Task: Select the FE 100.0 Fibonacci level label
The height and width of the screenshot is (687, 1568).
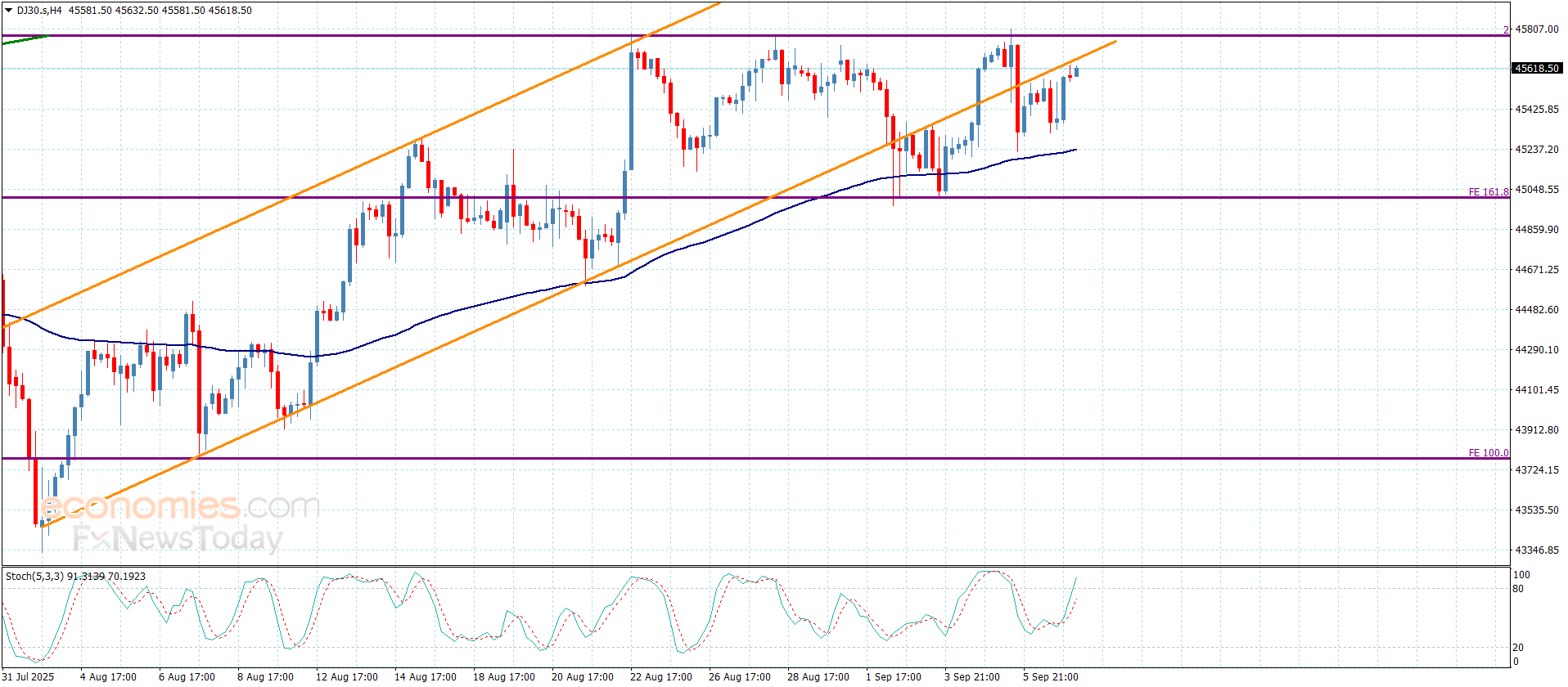Action: click(x=1489, y=453)
